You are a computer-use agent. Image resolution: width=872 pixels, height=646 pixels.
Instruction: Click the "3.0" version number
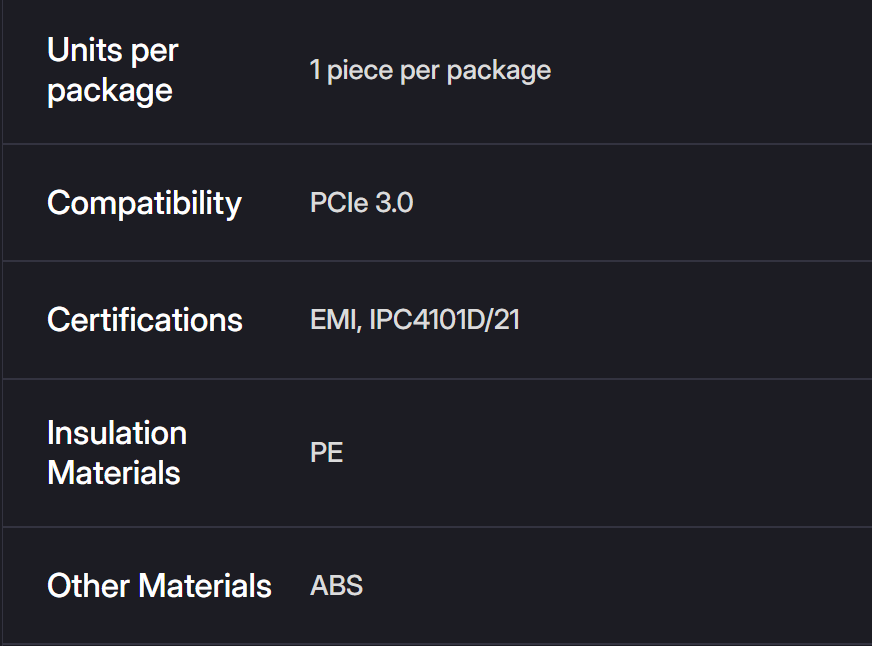click(394, 203)
